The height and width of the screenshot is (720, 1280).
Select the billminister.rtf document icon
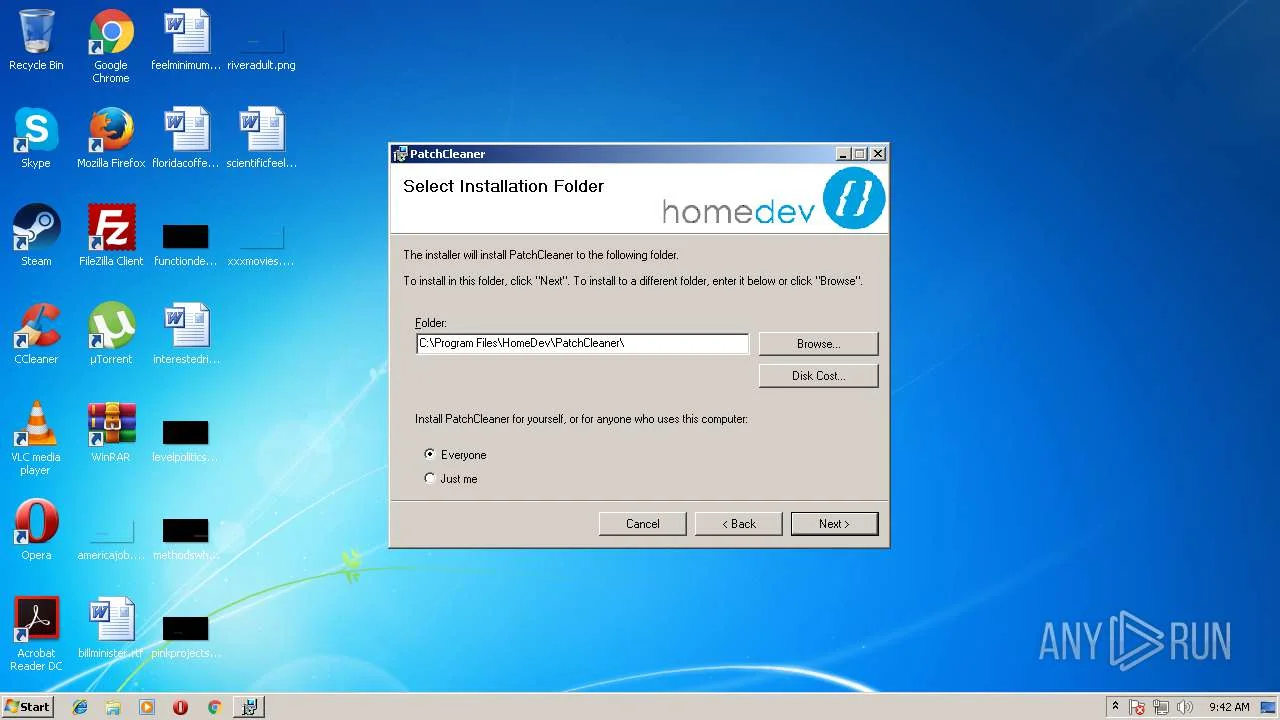(x=111, y=628)
